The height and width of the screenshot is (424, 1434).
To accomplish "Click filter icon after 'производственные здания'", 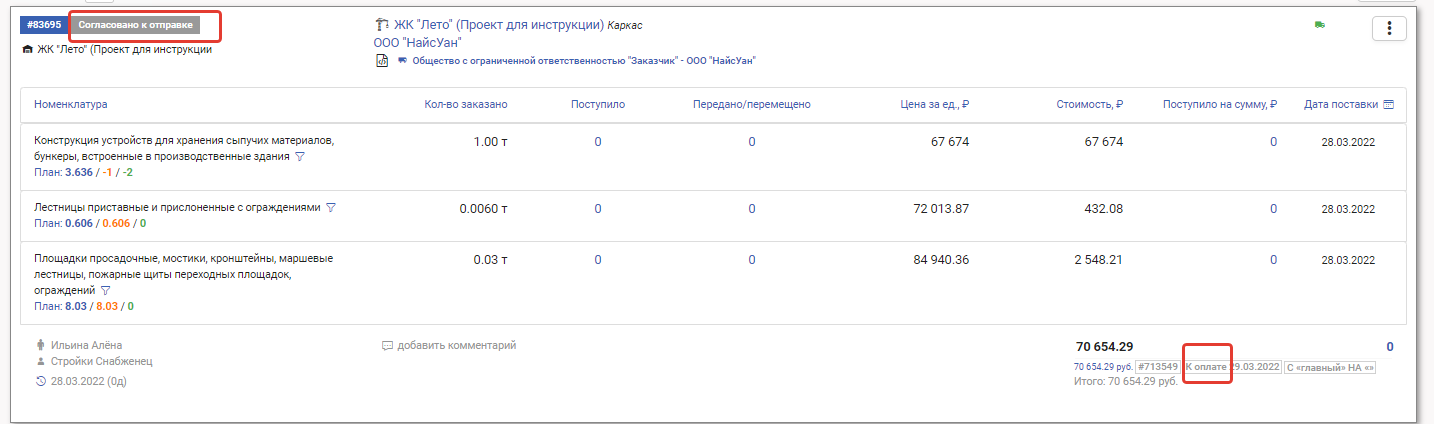I will pyautogui.click(x=299, y=157).
